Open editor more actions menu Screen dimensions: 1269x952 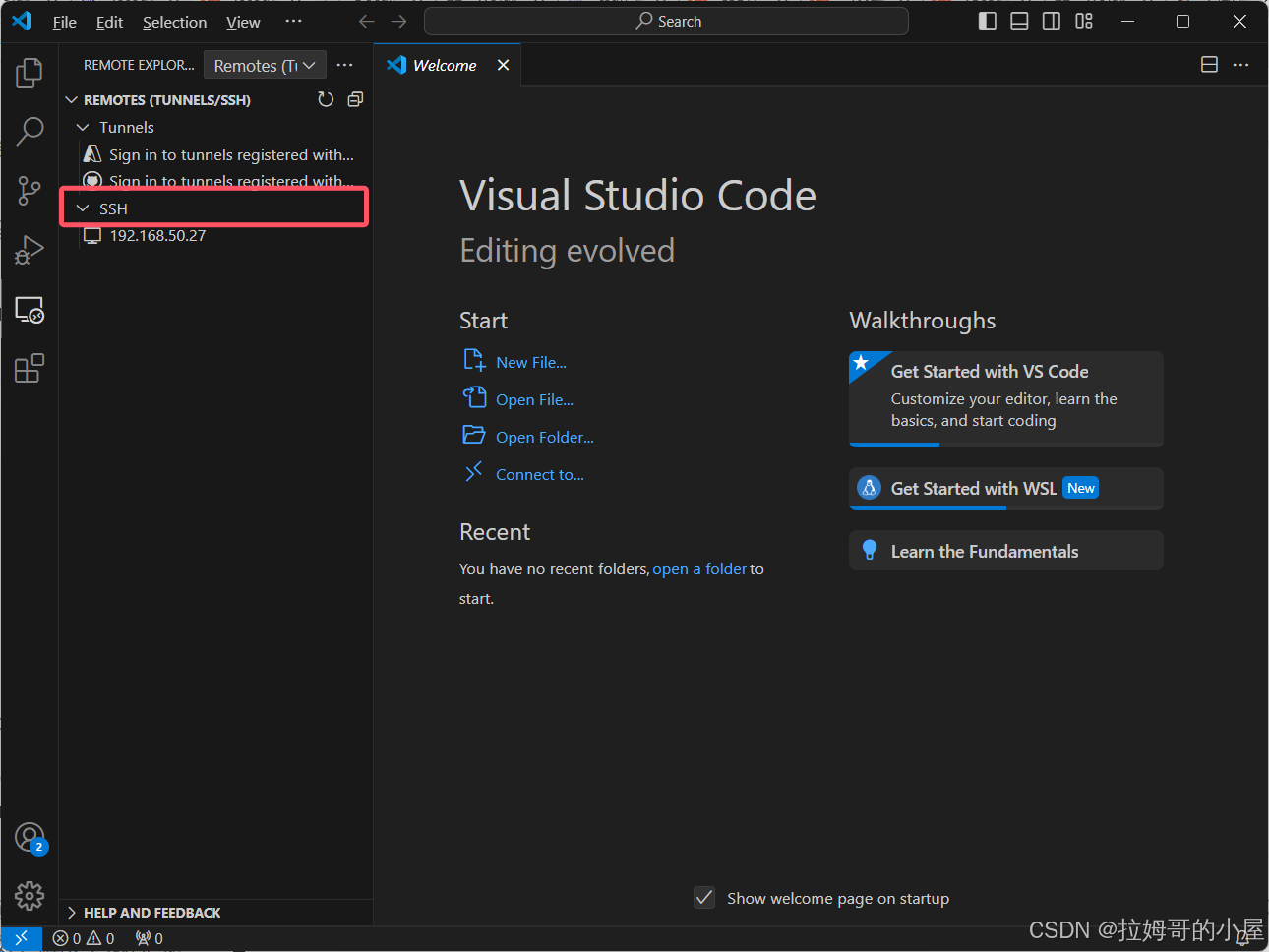1240,65
